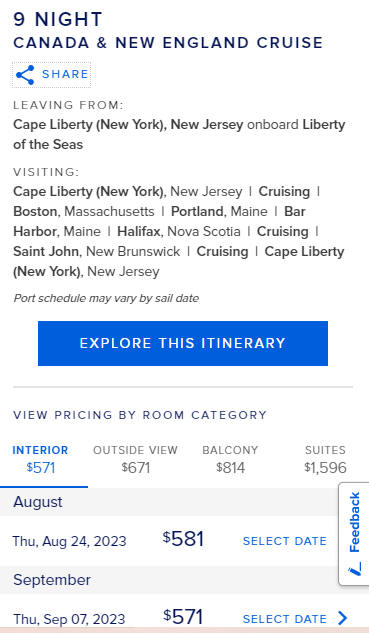Click the pencil icon on the Feedback tab
The image size is (369, 633).
click(354, 571)
